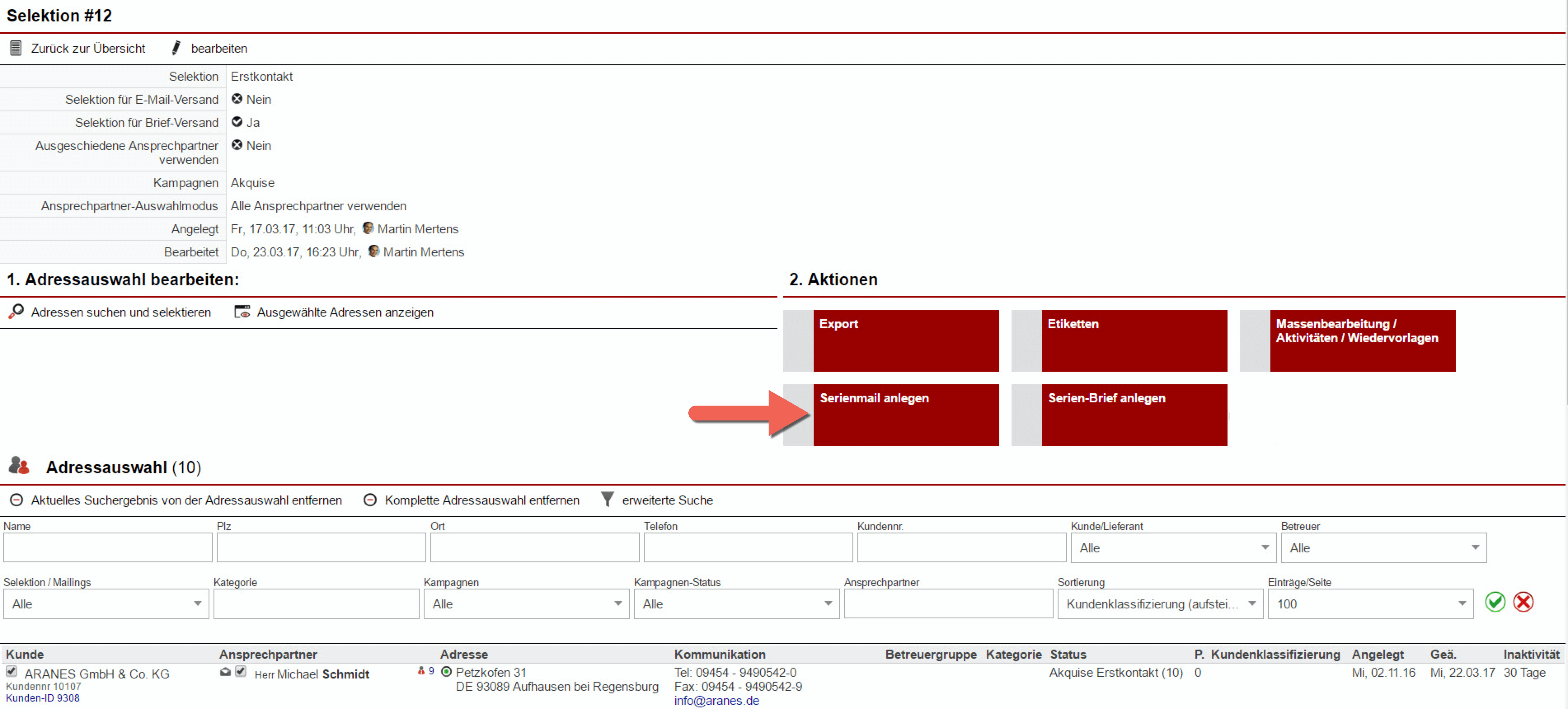This screenshot has height=709, width=1568.
Task: Reset filters with the red X icon
Action: (x=1523, y=602)
